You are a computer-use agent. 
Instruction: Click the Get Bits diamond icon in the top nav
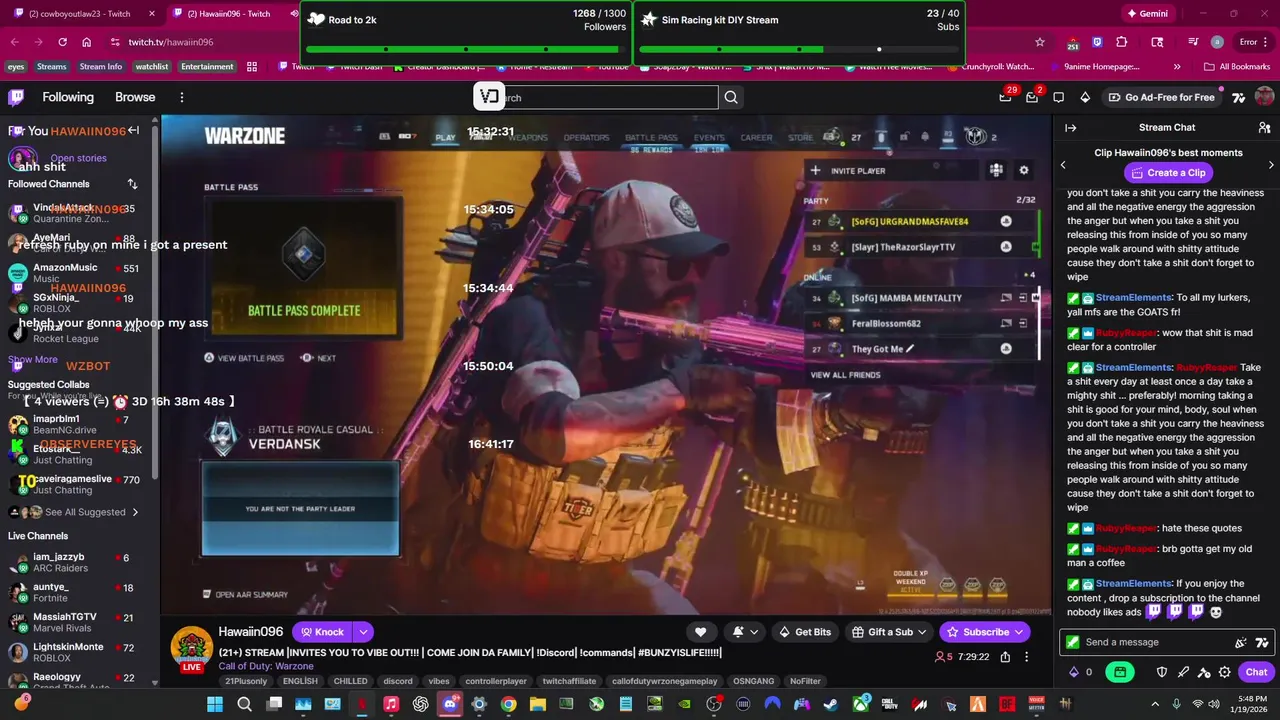[x=1085, y=97]
